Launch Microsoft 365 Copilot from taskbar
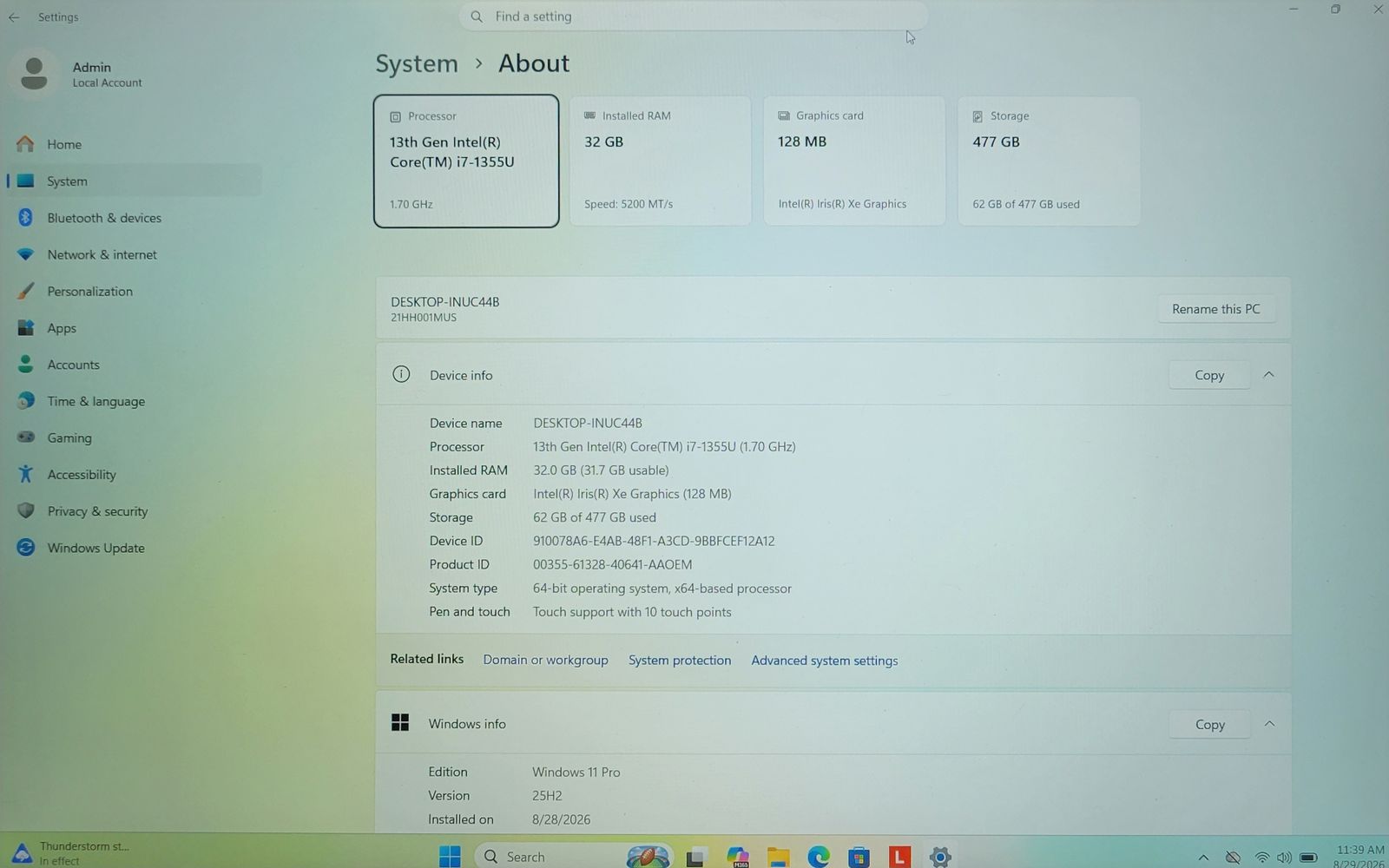This screenshot has height=868, width=1389. [x=738, y=857]
